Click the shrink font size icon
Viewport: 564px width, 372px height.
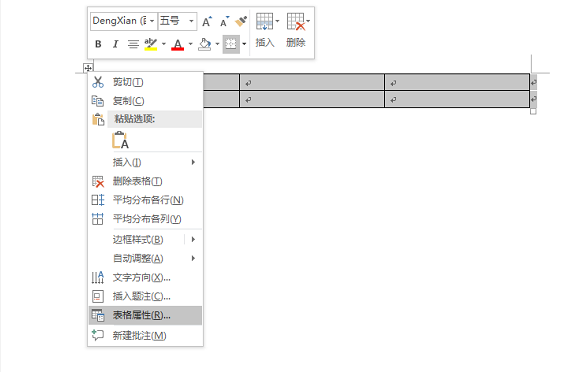click(x=224, y=22)
